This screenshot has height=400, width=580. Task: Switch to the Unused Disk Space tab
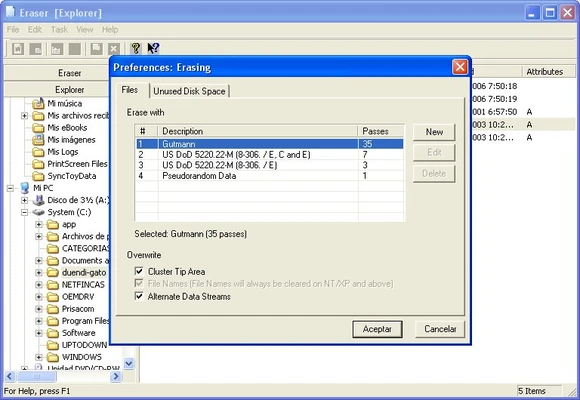(189, 91)
